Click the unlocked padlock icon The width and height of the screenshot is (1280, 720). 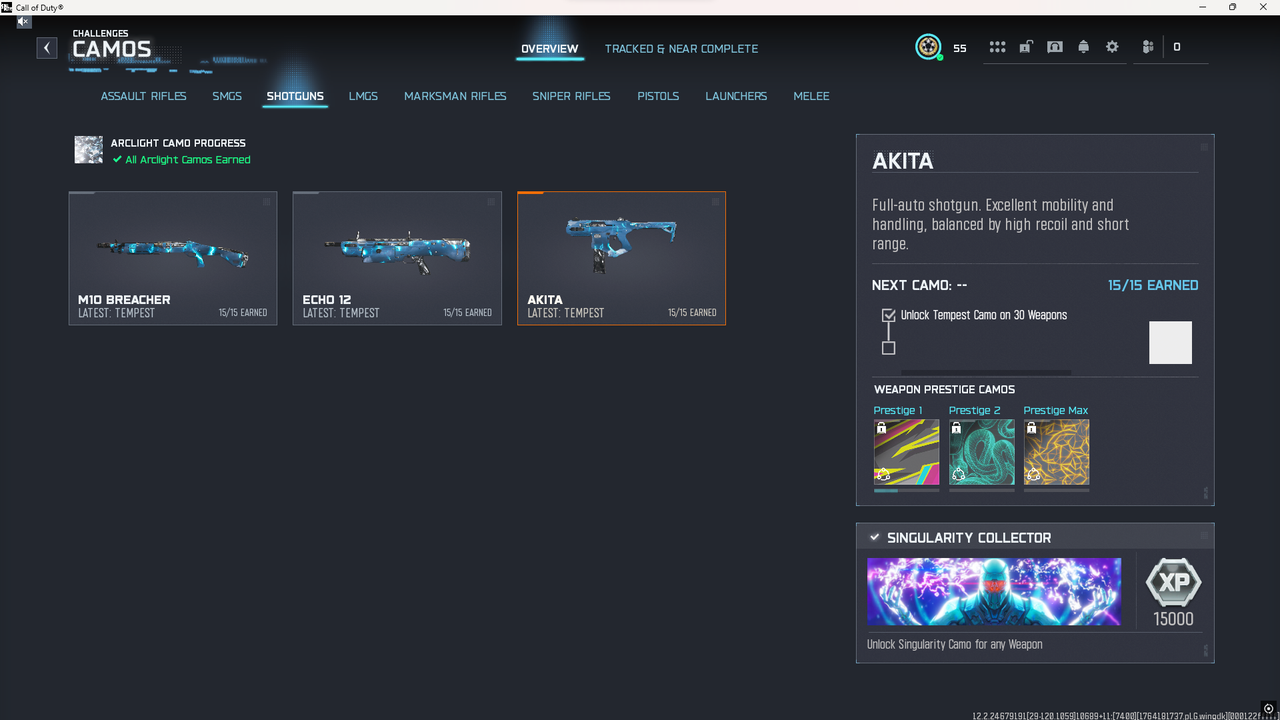tap(1026, 47)
